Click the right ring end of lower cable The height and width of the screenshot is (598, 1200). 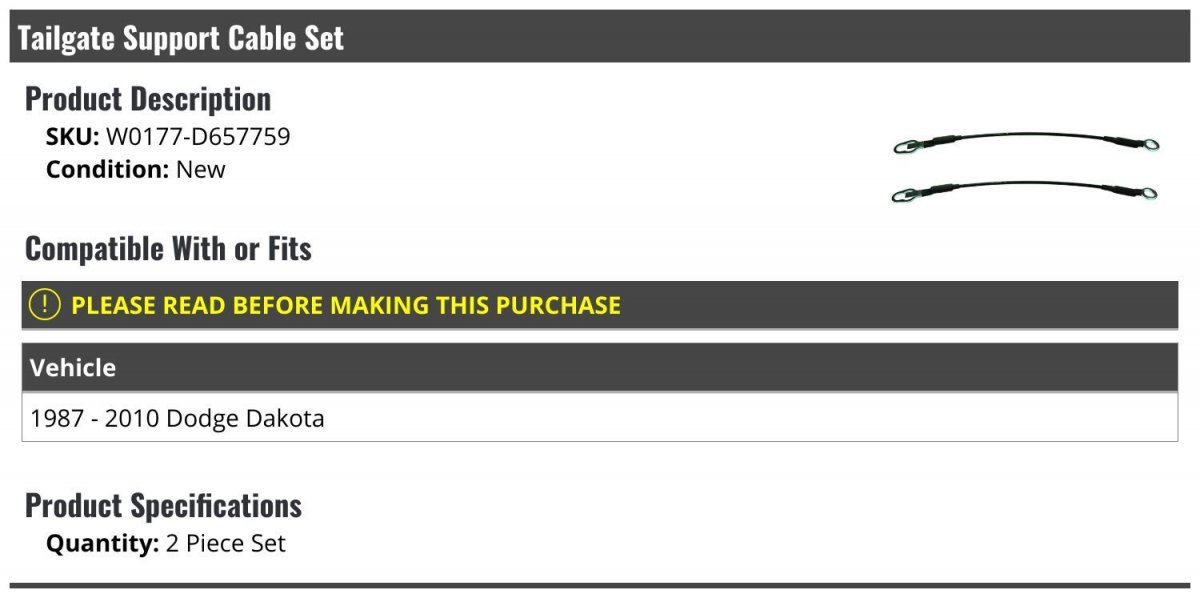[1150, 193]
